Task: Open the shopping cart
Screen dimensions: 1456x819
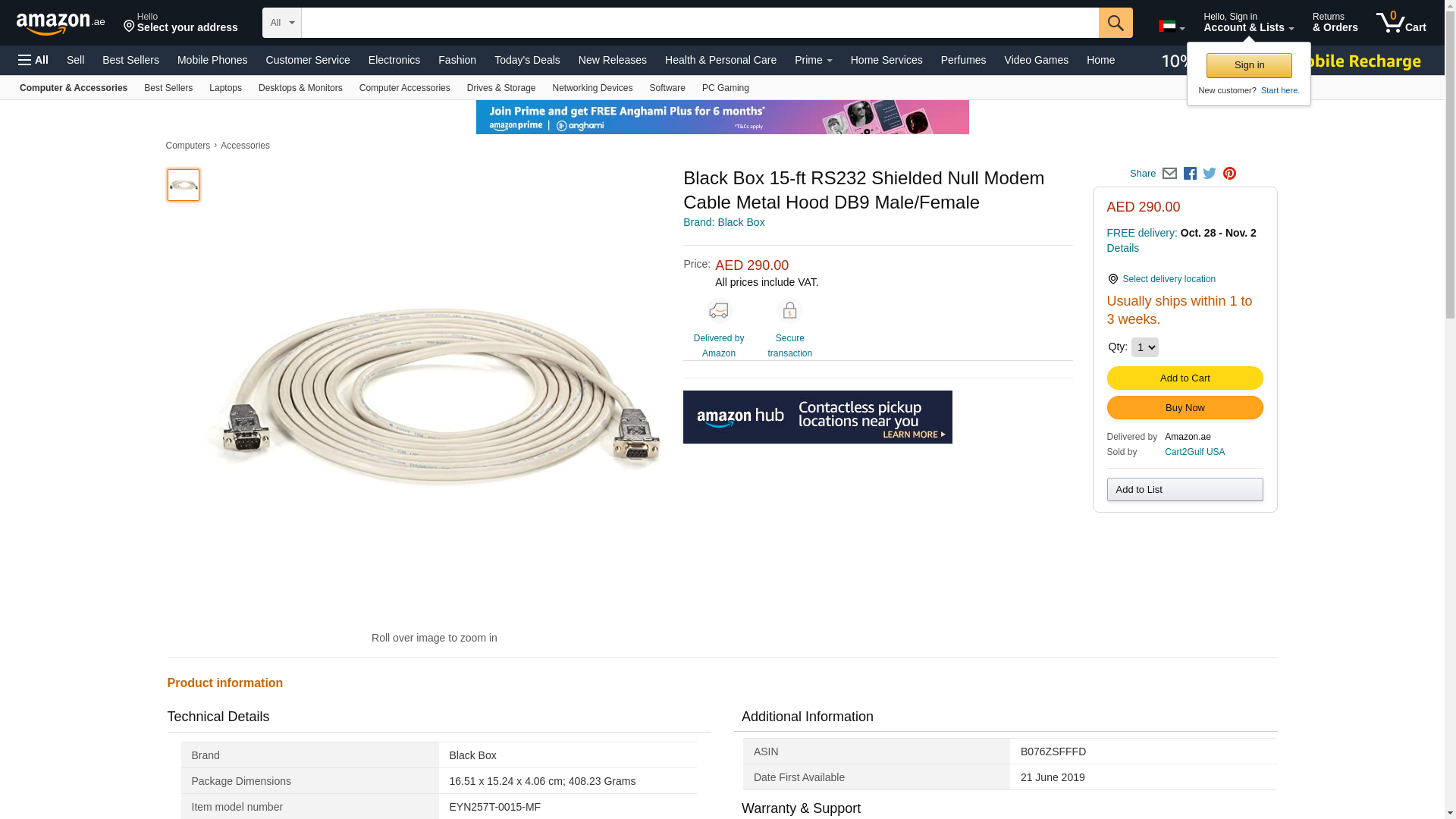Action: (x=1401, y=23)
